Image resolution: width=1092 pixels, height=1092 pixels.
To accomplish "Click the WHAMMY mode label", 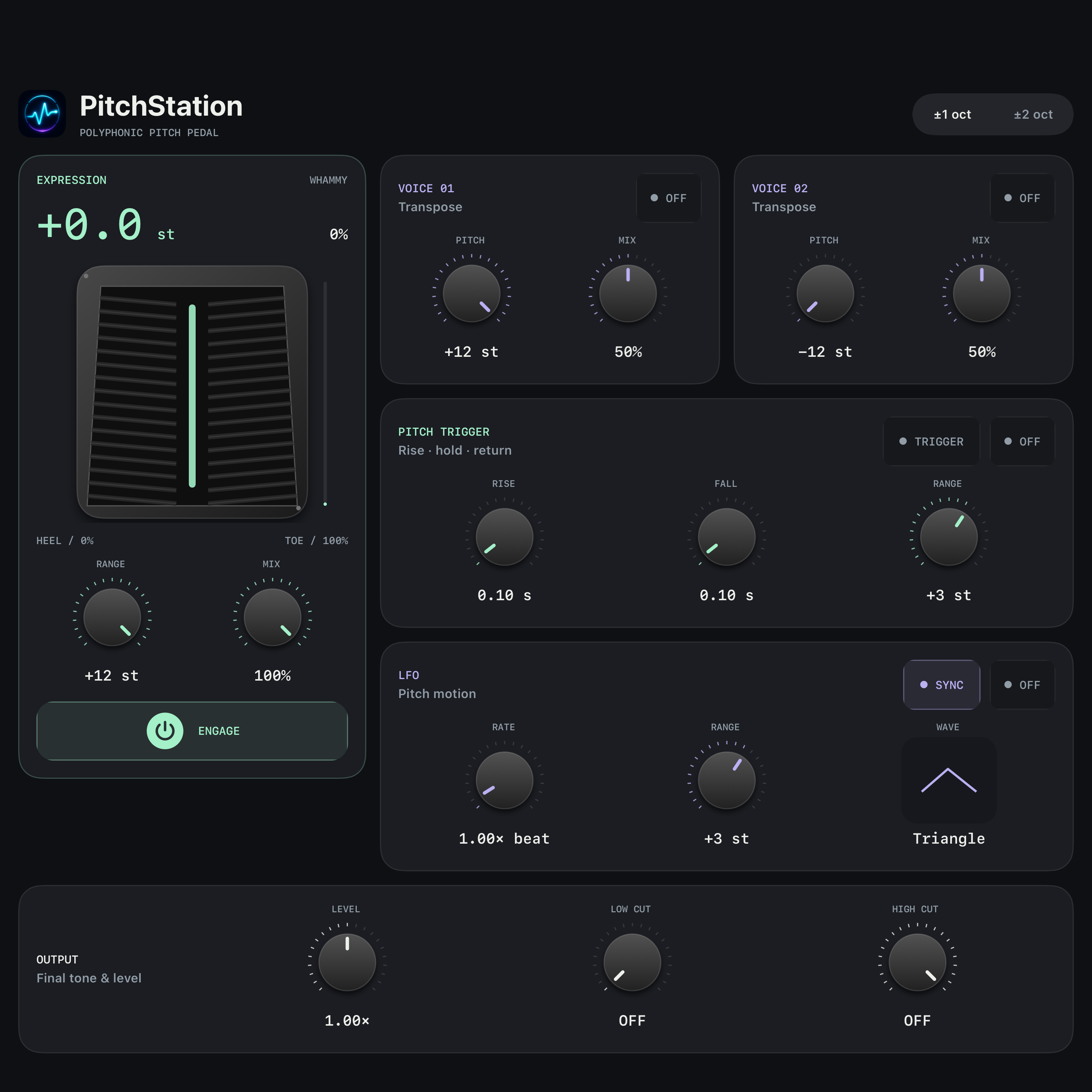I will point(328,180).
